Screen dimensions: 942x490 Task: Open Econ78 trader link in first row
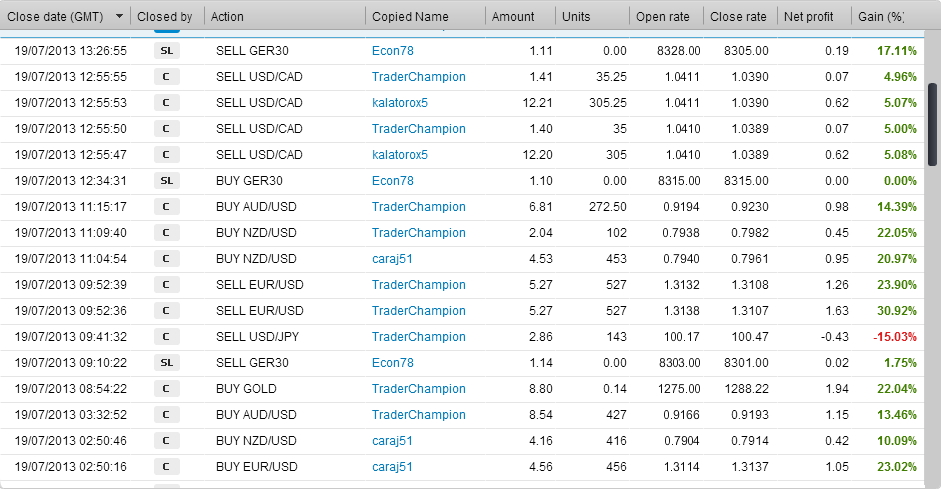tap(393, 51)
